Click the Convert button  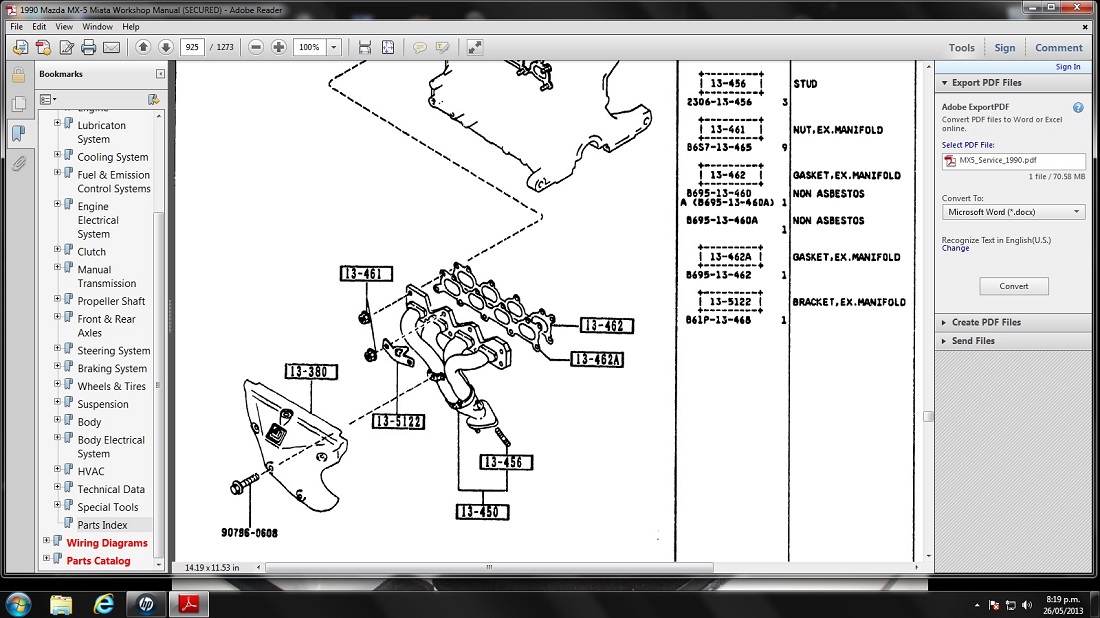point(1014,286)
